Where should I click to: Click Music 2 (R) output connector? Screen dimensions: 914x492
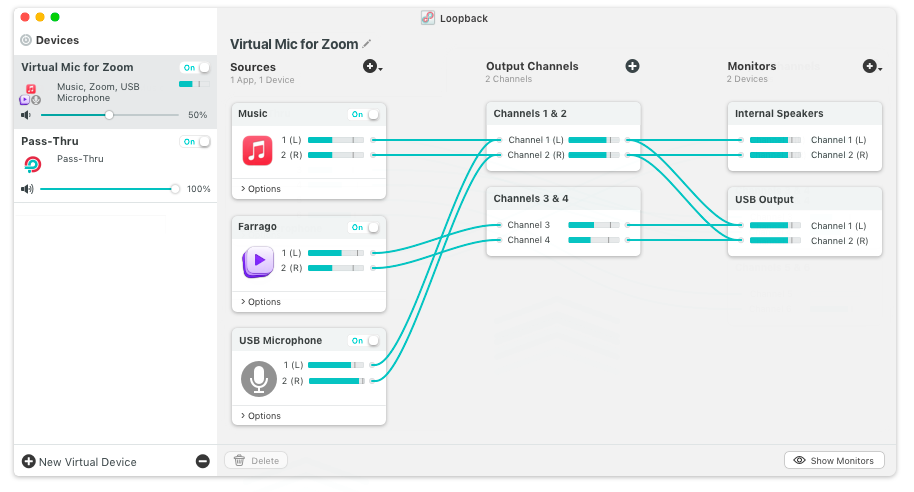373,155
